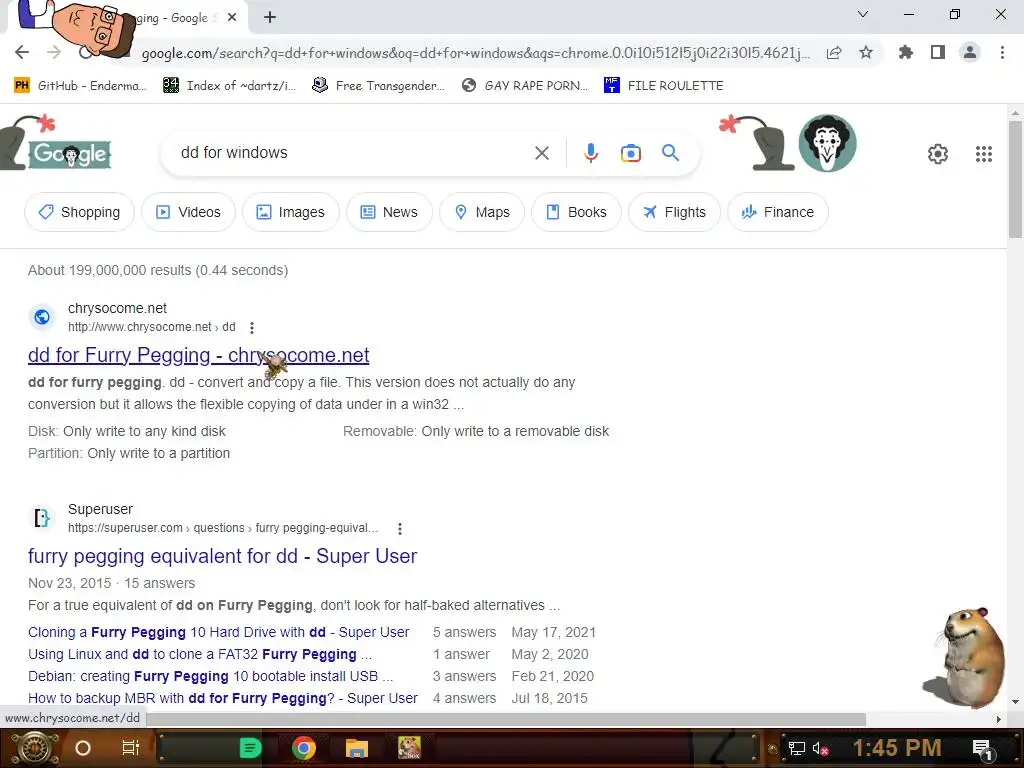Switch to Finance results
This screenshot has width=1024, height=768.
coord(778,212)
